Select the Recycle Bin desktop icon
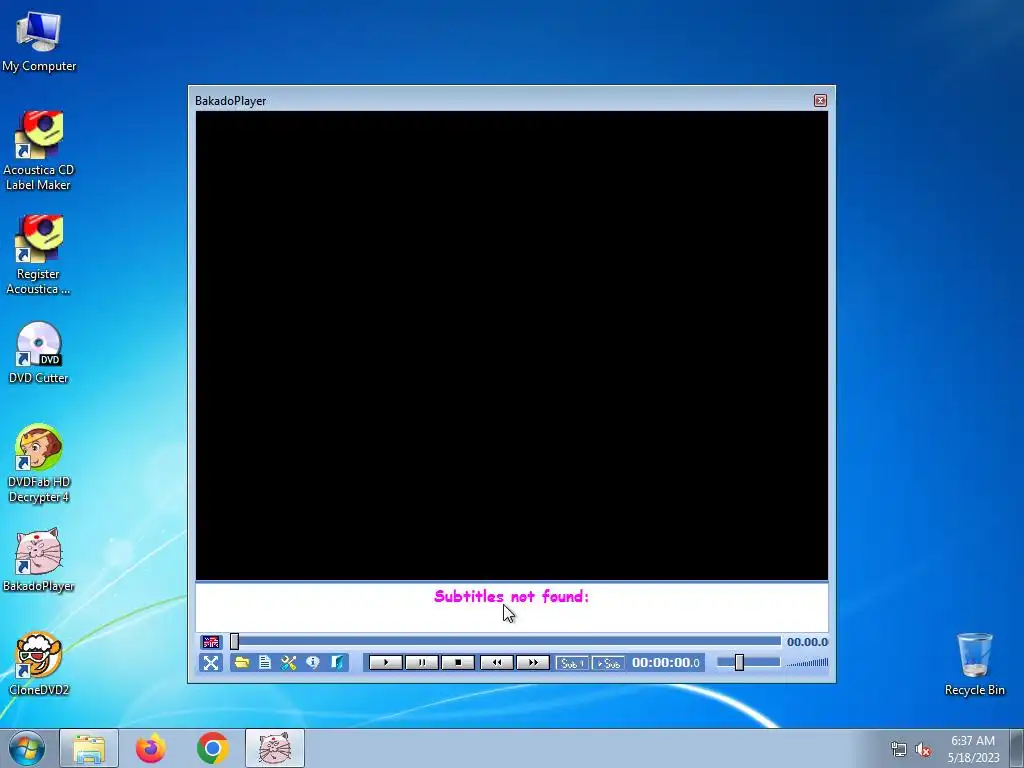This screenshot has height=768, width=1024. tap(974, 664)
